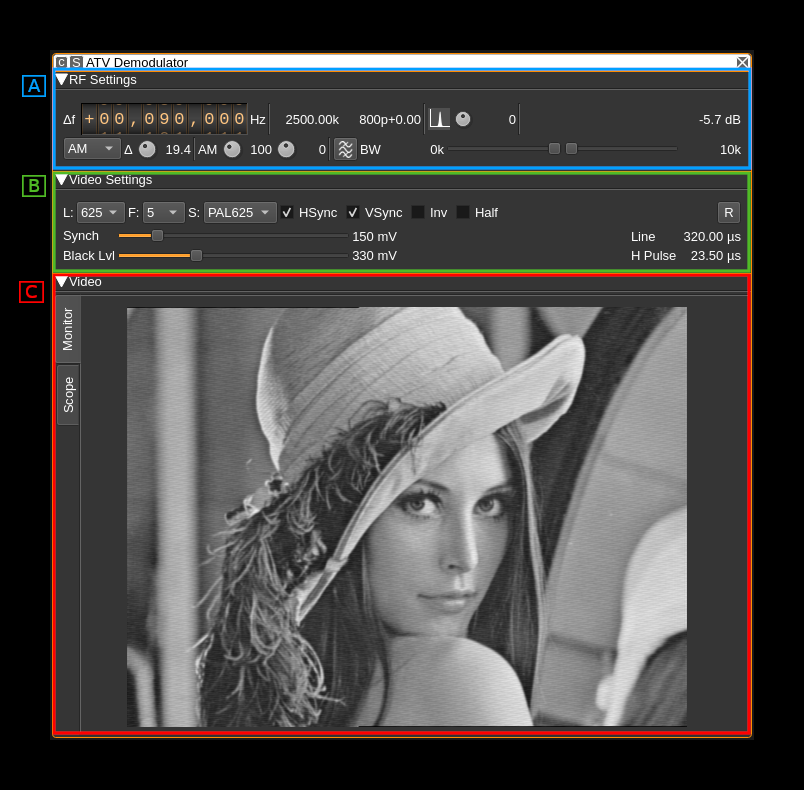The image size is (804, 790).
Task: Collapse the Video Settings section
Action: point(62,179)
